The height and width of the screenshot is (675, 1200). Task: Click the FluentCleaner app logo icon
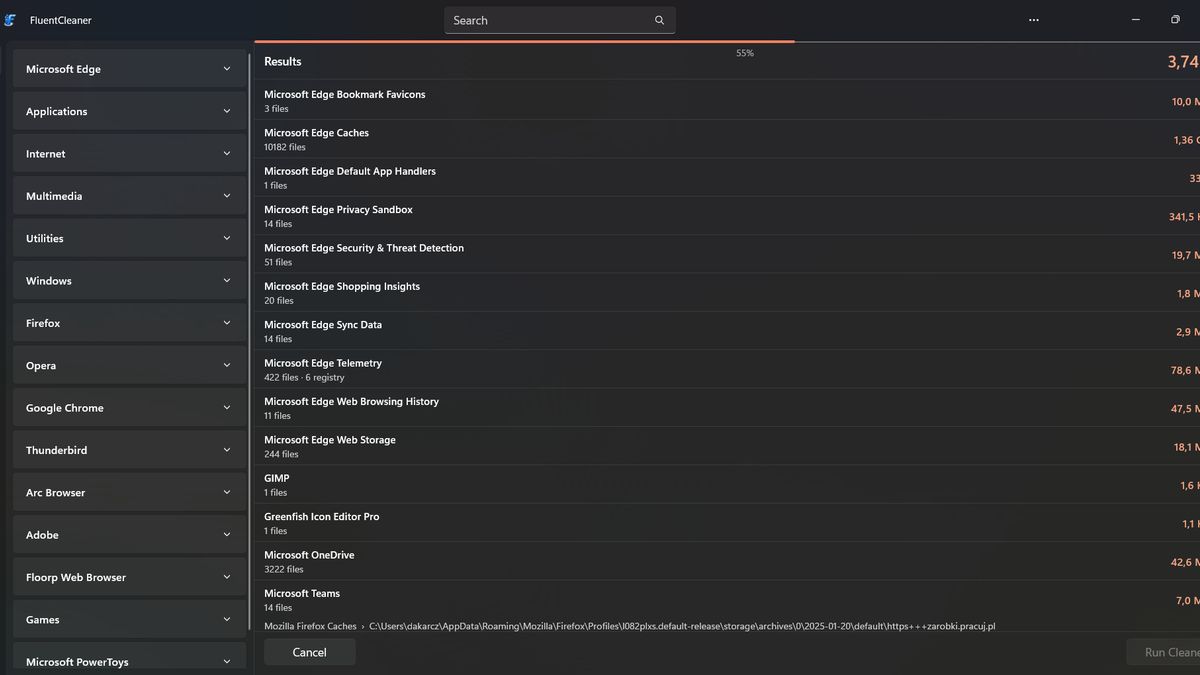10,20
